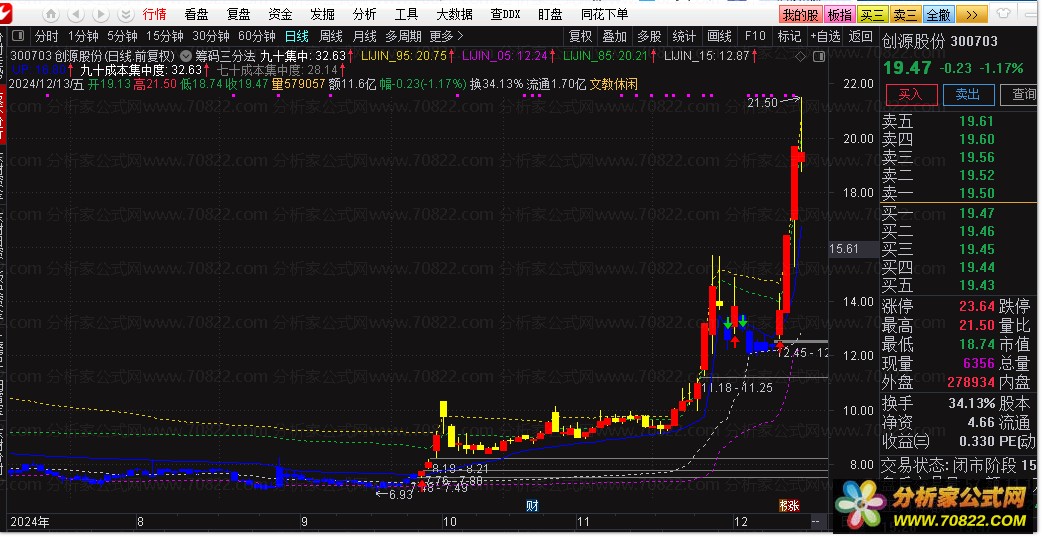The image size is (1043, 537).
Task: Click the forward navigation arrow
Action: tap(100, 14)
